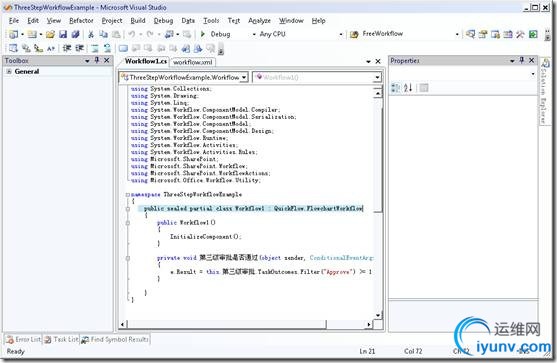Image resolution: width=557 pixels, height=363 pixels.
Task: Open the FreeWorkflow find dropdown
Action: coord(457,34)
